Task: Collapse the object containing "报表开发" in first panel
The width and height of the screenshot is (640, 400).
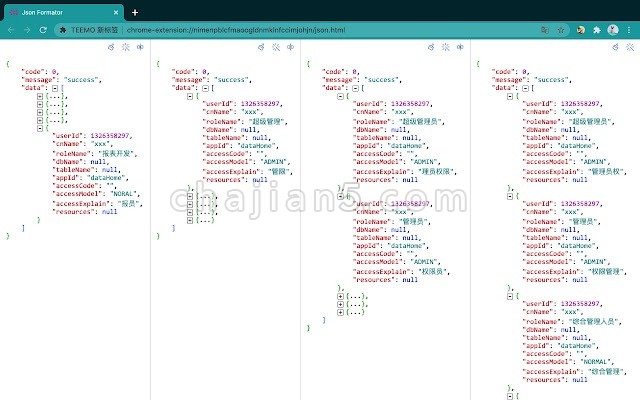Action: [x=40, y=128]
